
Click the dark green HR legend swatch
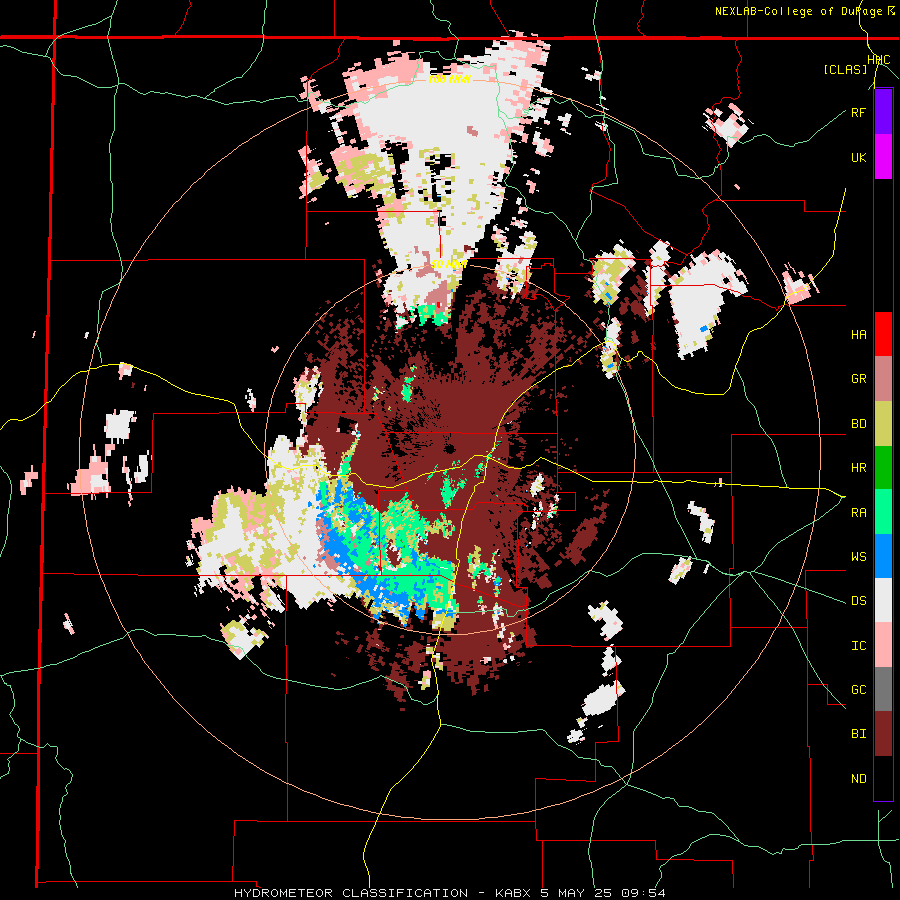pyautogui.click(x=883, y=468)
